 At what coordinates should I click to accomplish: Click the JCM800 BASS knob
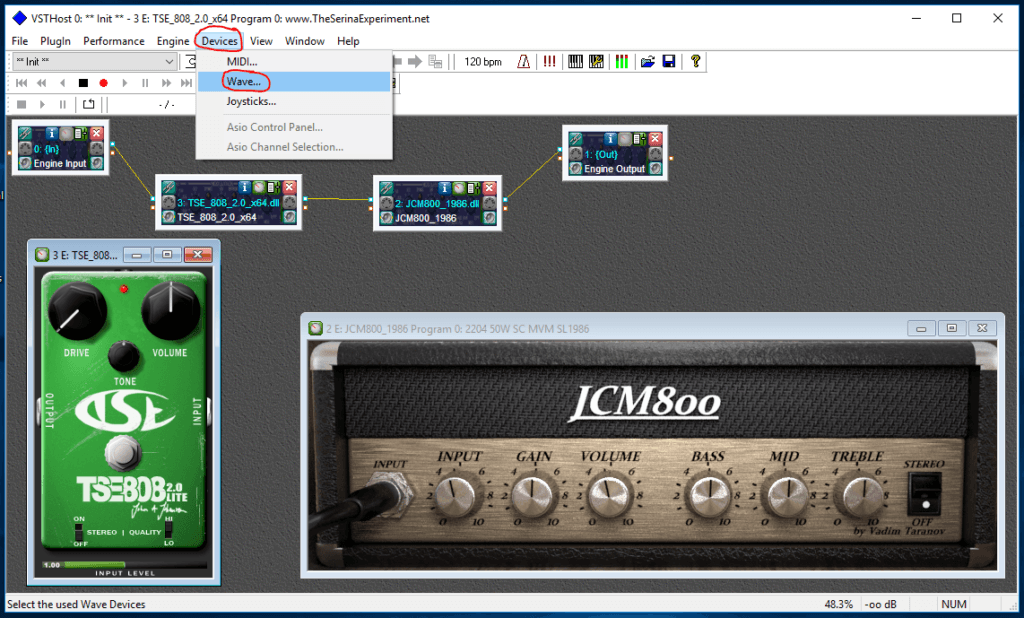tap(709, 496)
